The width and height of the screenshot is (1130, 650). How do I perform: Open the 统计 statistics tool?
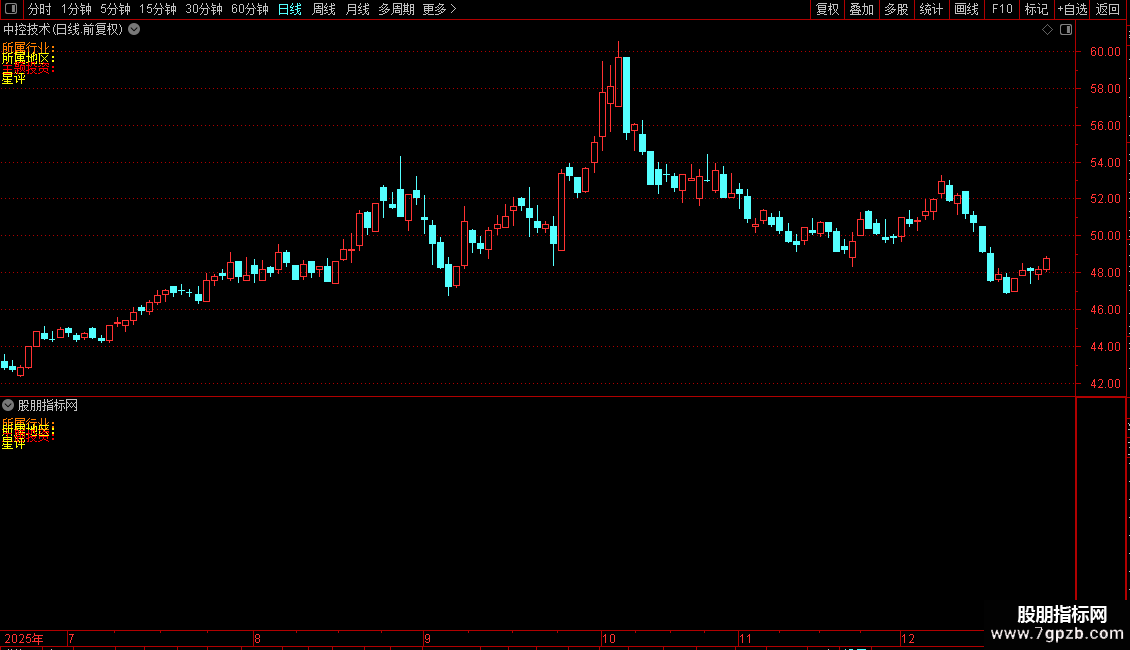[931, 9]
